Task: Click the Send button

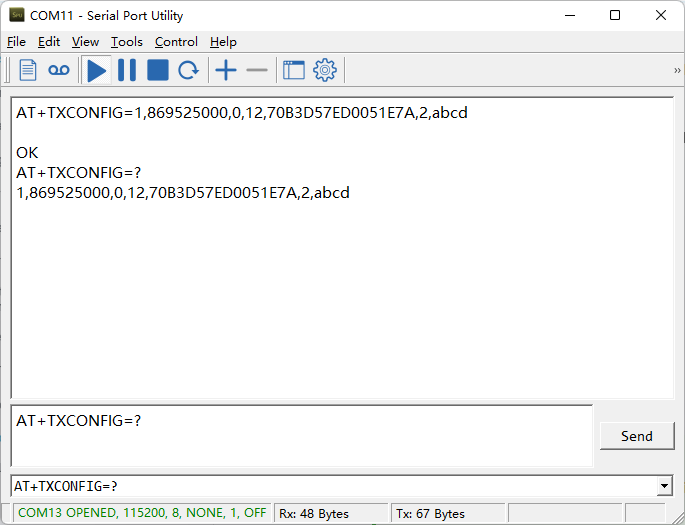Action: pos(637,436)
